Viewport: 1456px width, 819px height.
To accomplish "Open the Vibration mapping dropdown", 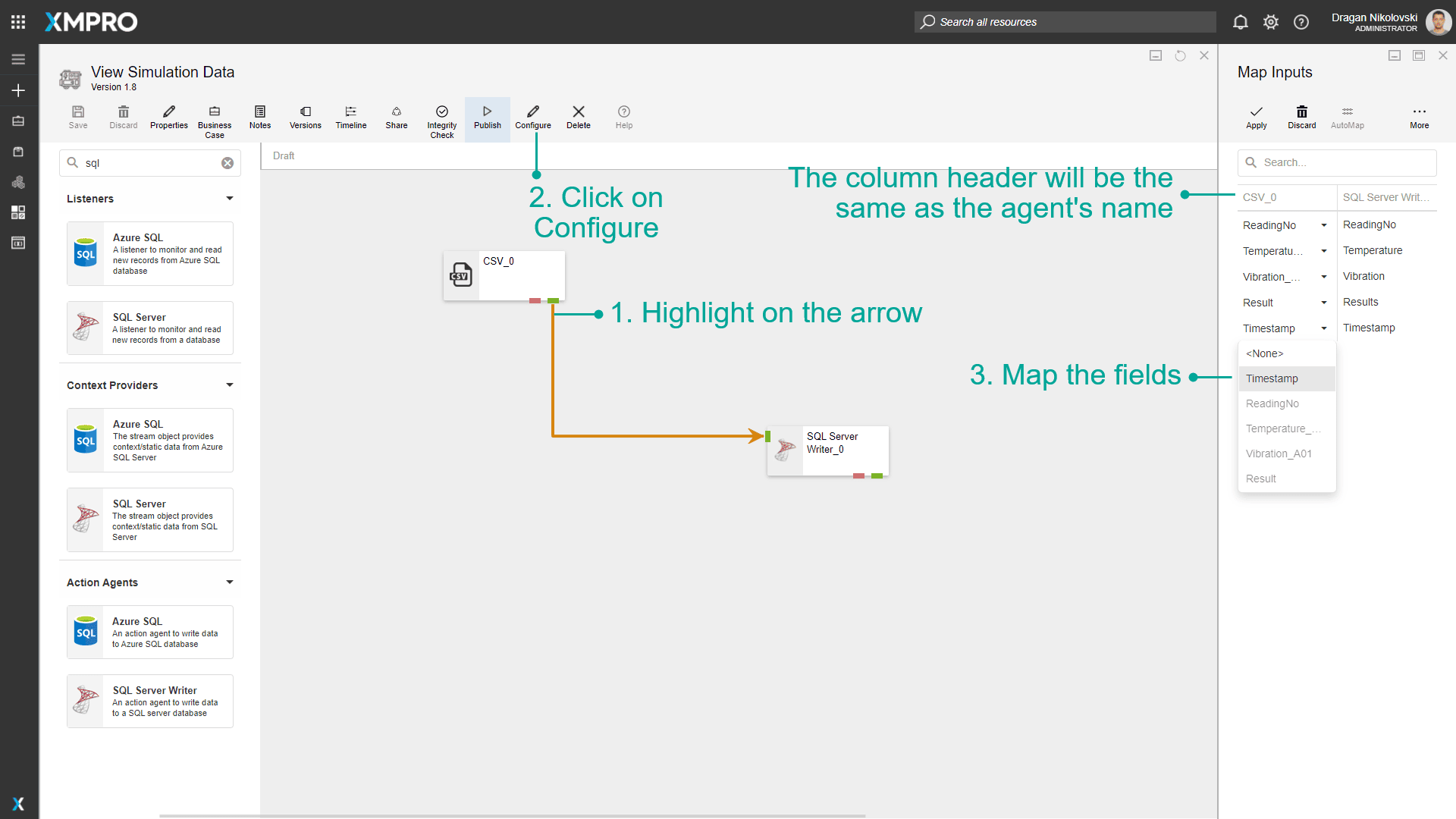I will [1323, 277].
